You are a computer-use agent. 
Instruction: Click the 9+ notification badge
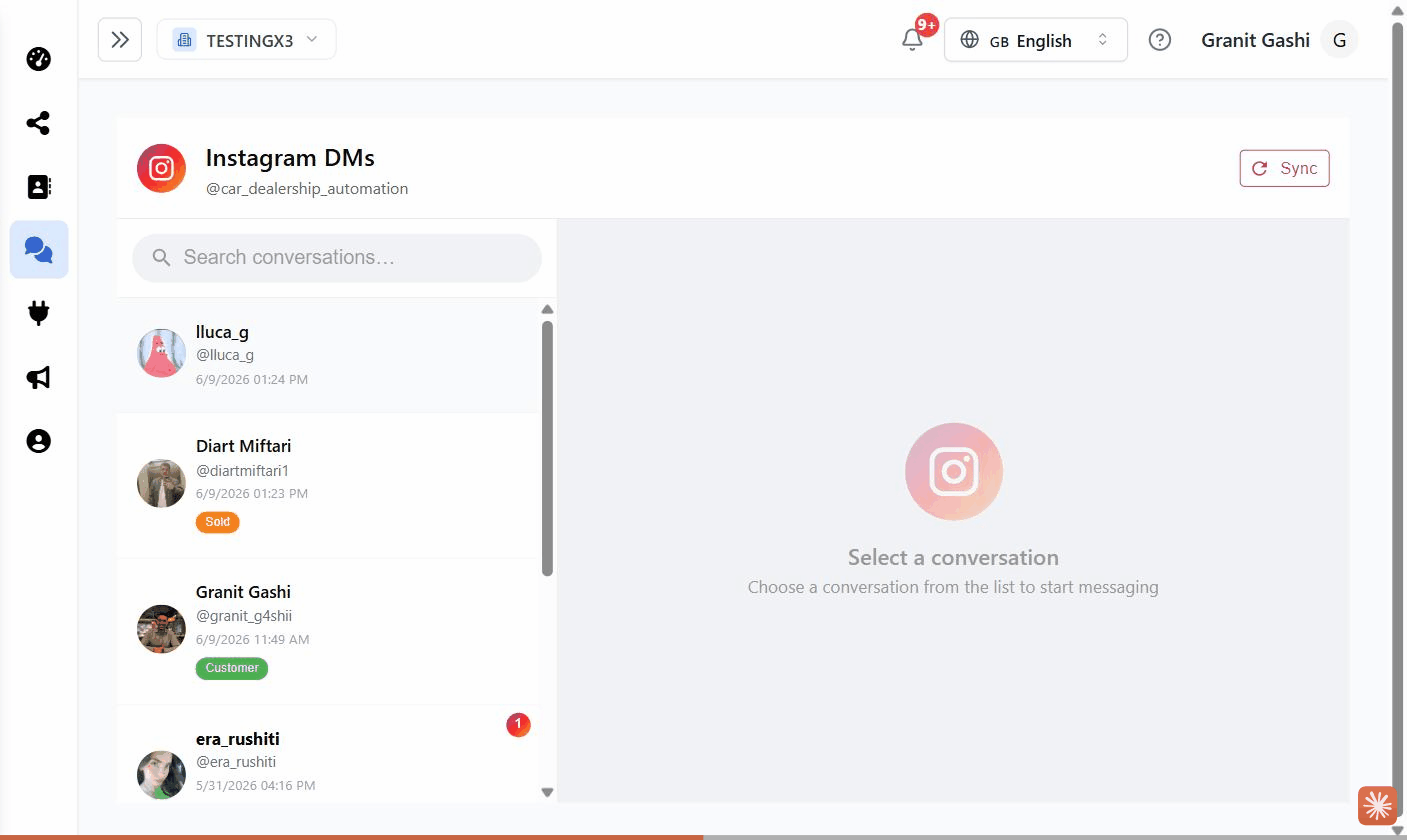point(927,25)
